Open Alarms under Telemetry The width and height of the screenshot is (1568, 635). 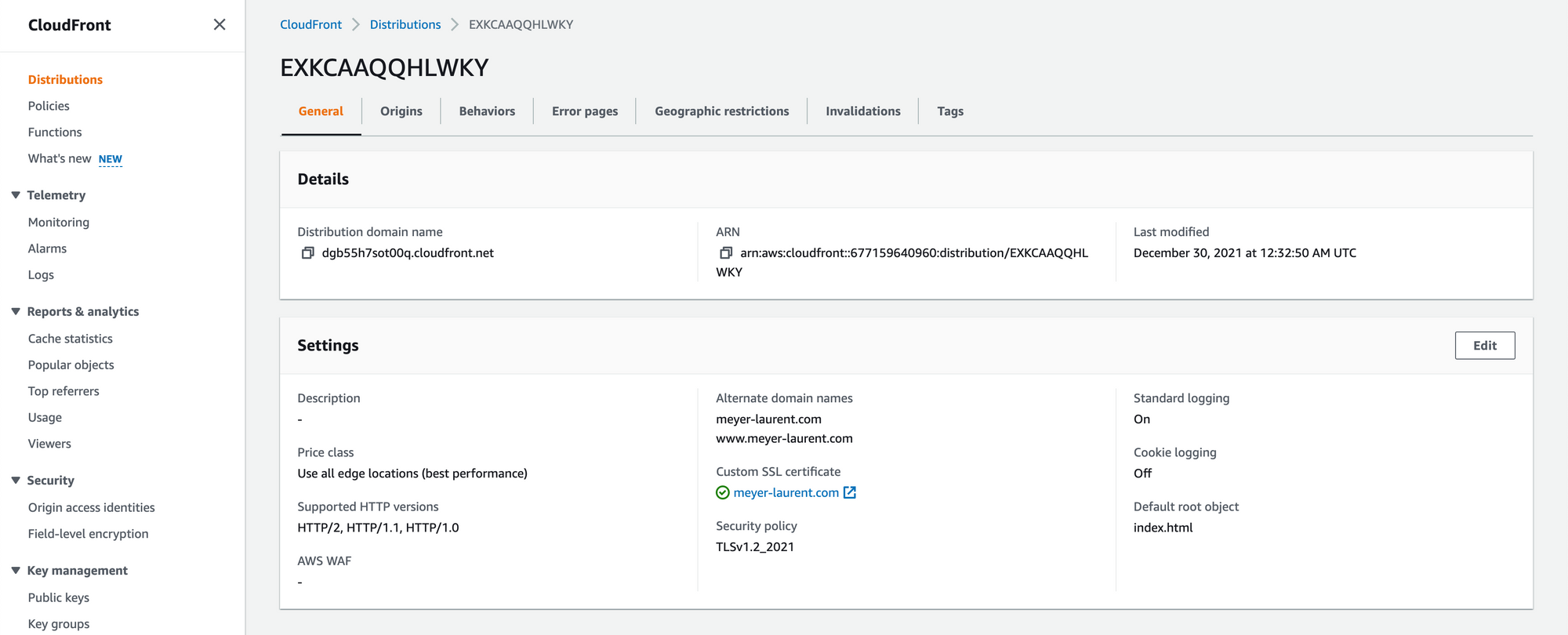[47, 249]
